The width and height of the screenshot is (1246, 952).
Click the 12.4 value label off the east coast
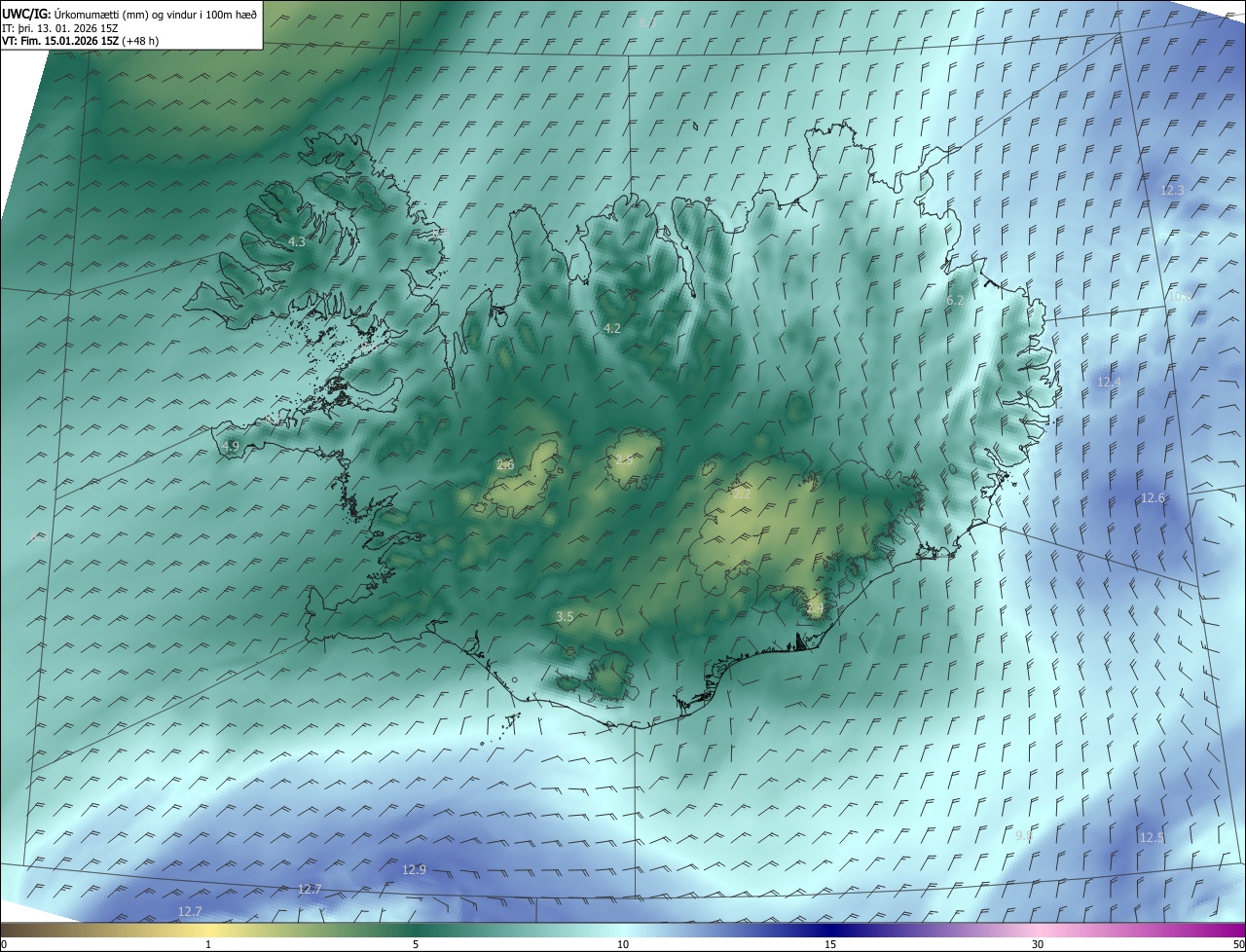click(x=1109, y=383)
